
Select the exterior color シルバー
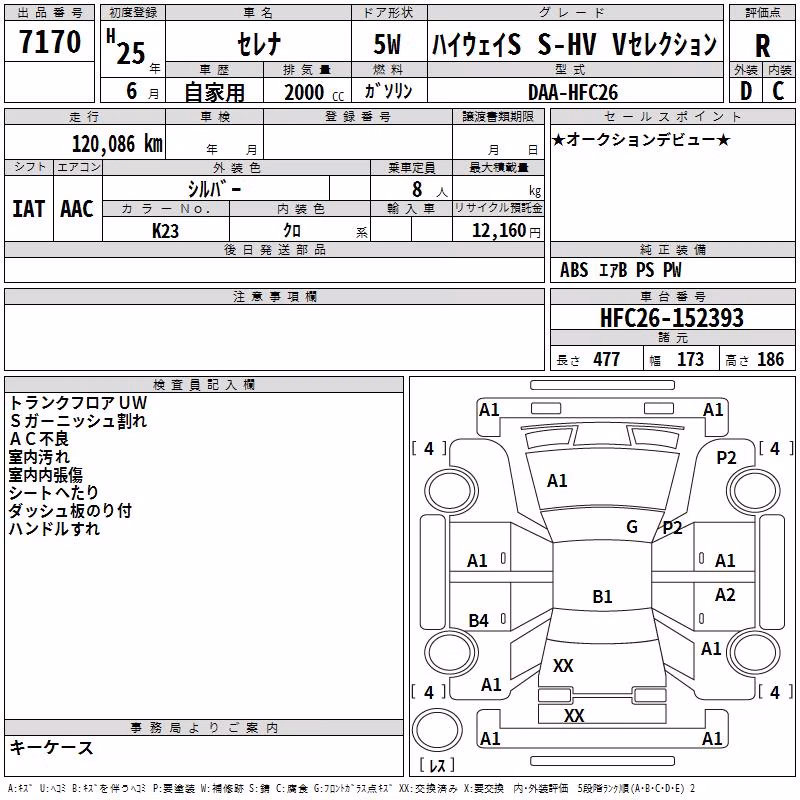tap(215, 189)
